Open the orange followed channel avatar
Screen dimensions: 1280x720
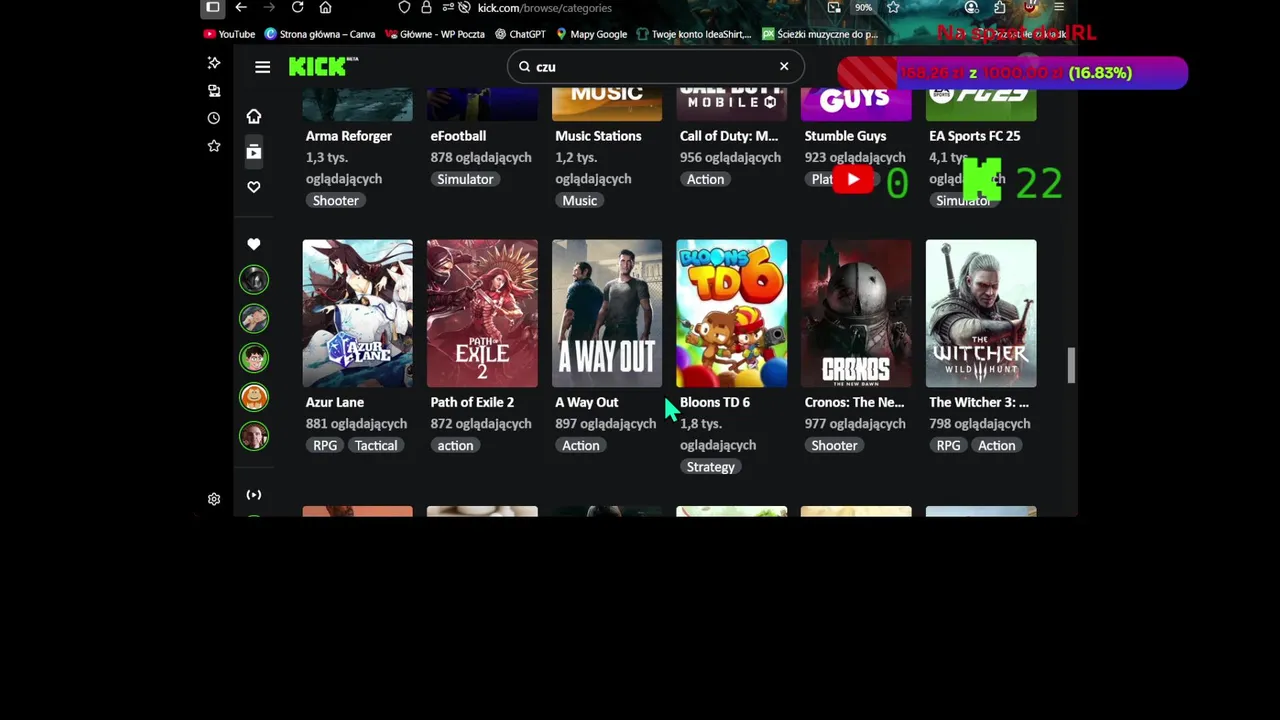(254, 397)
